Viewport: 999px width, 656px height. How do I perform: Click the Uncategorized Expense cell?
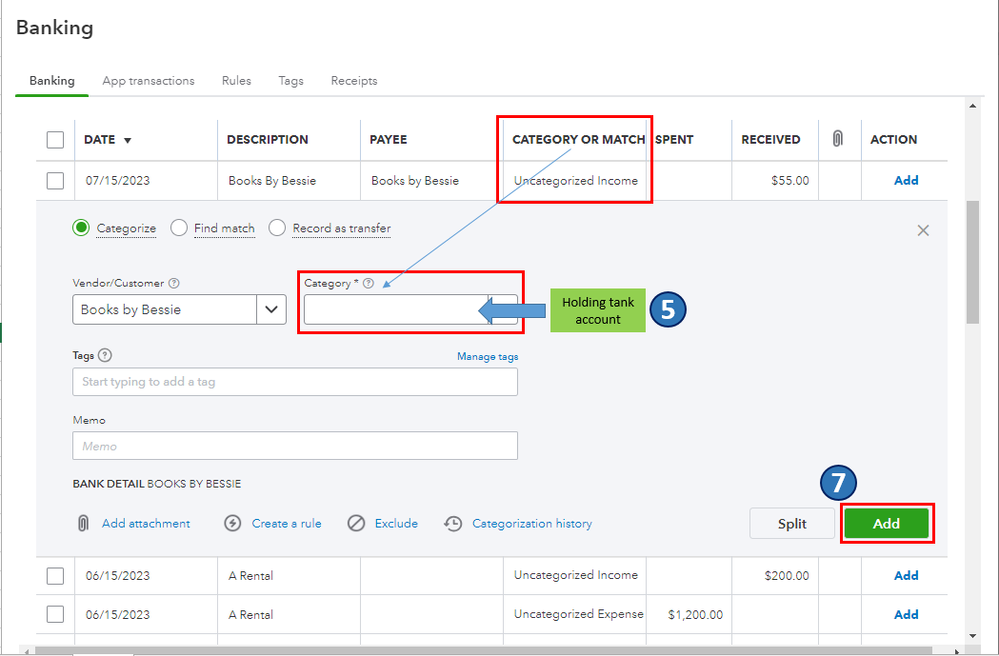click(579, 614)
